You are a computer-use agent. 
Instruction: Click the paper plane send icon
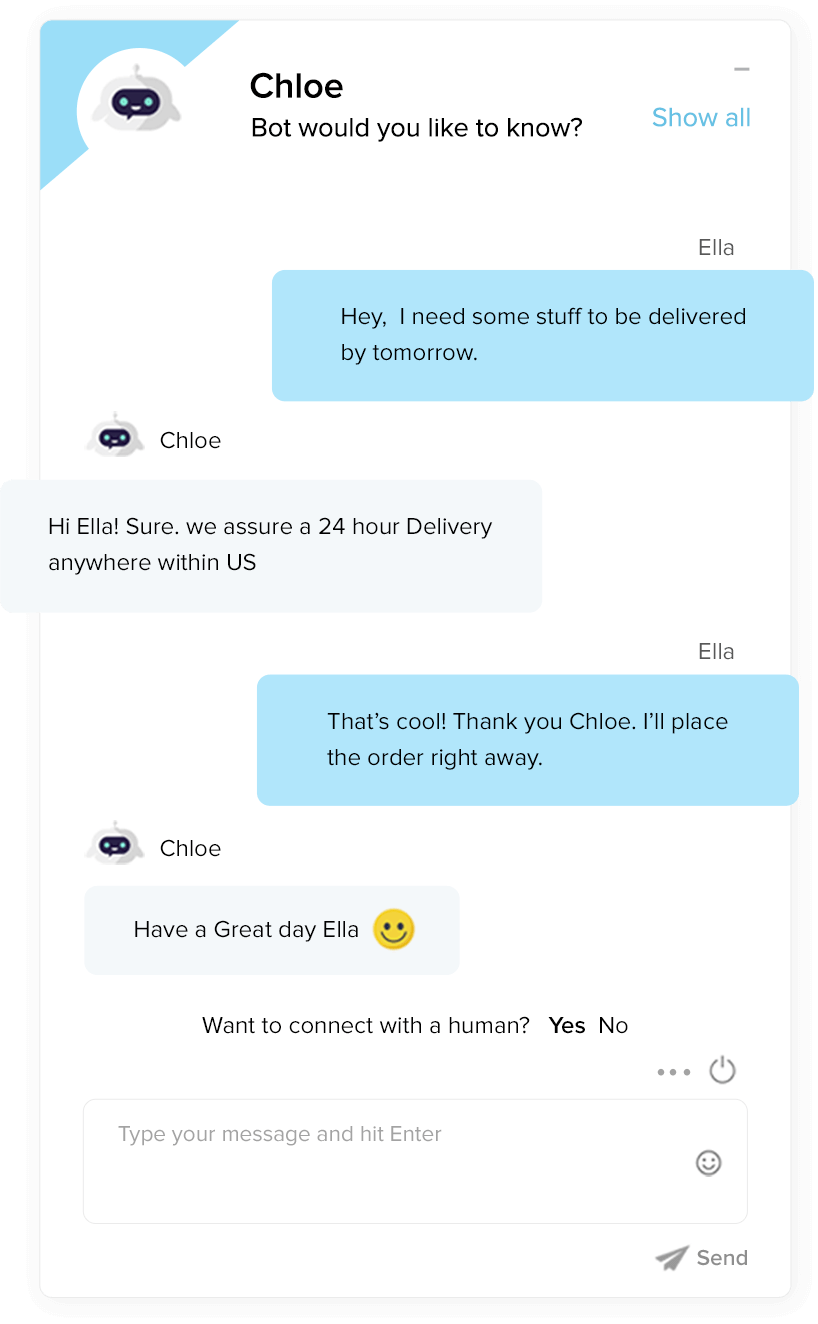coord(672,1258)
